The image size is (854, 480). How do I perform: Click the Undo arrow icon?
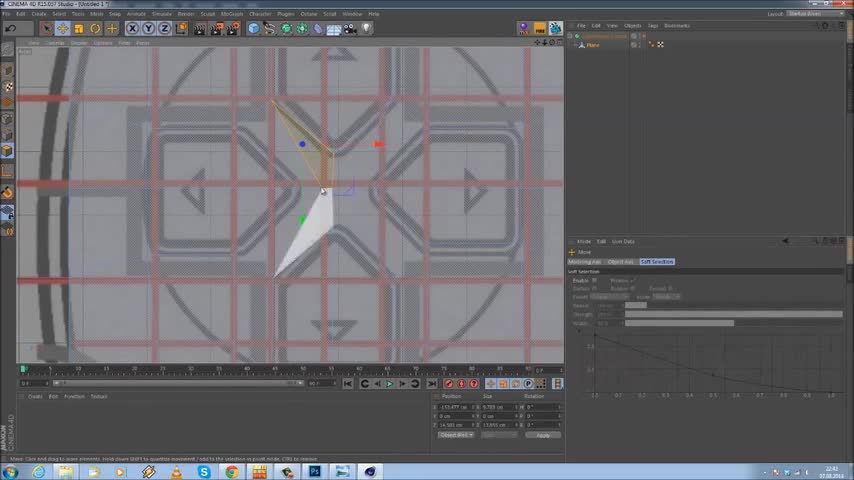(10, 28)
